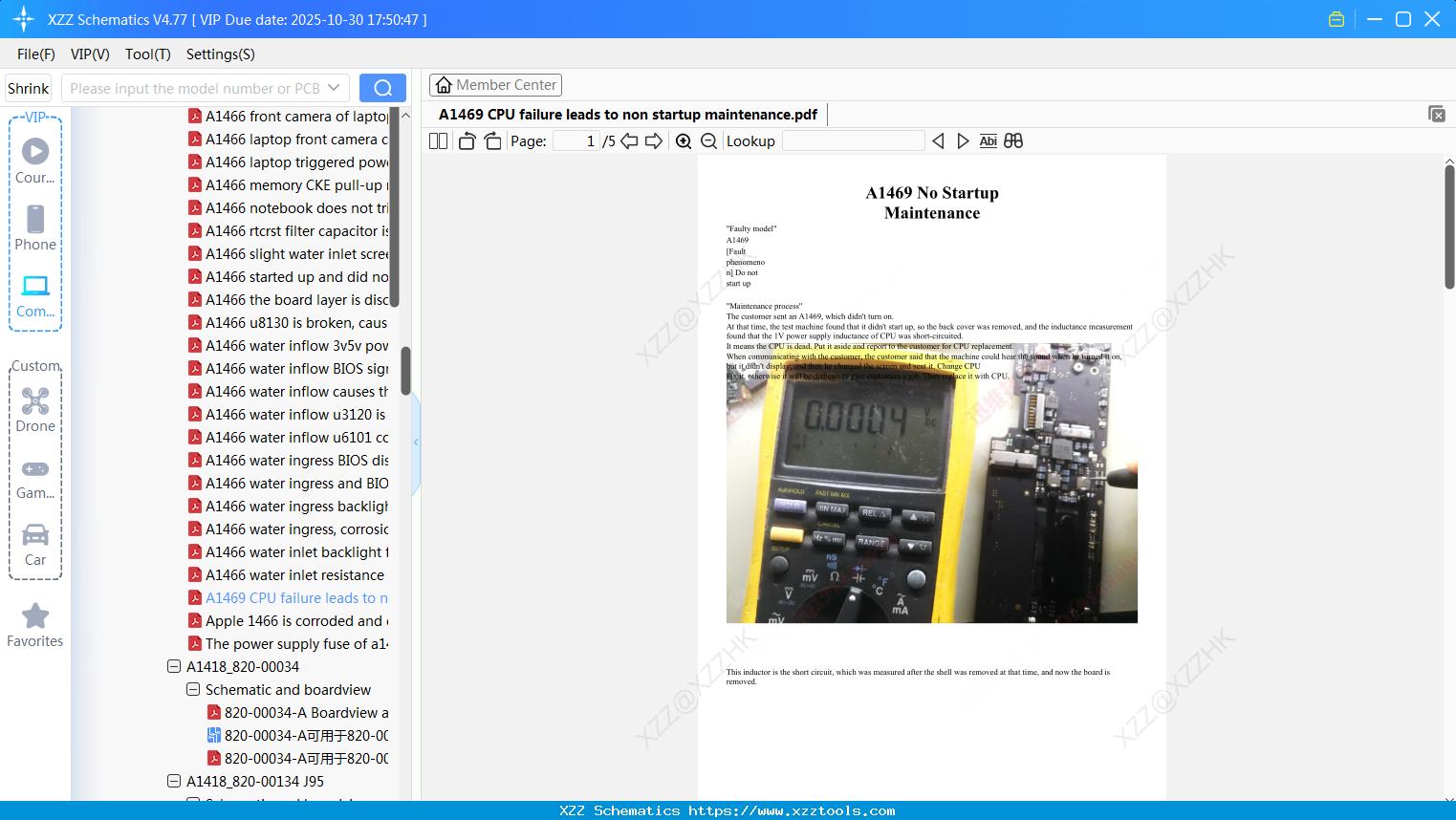Open the Drone sidebar category

pos(35,409)
